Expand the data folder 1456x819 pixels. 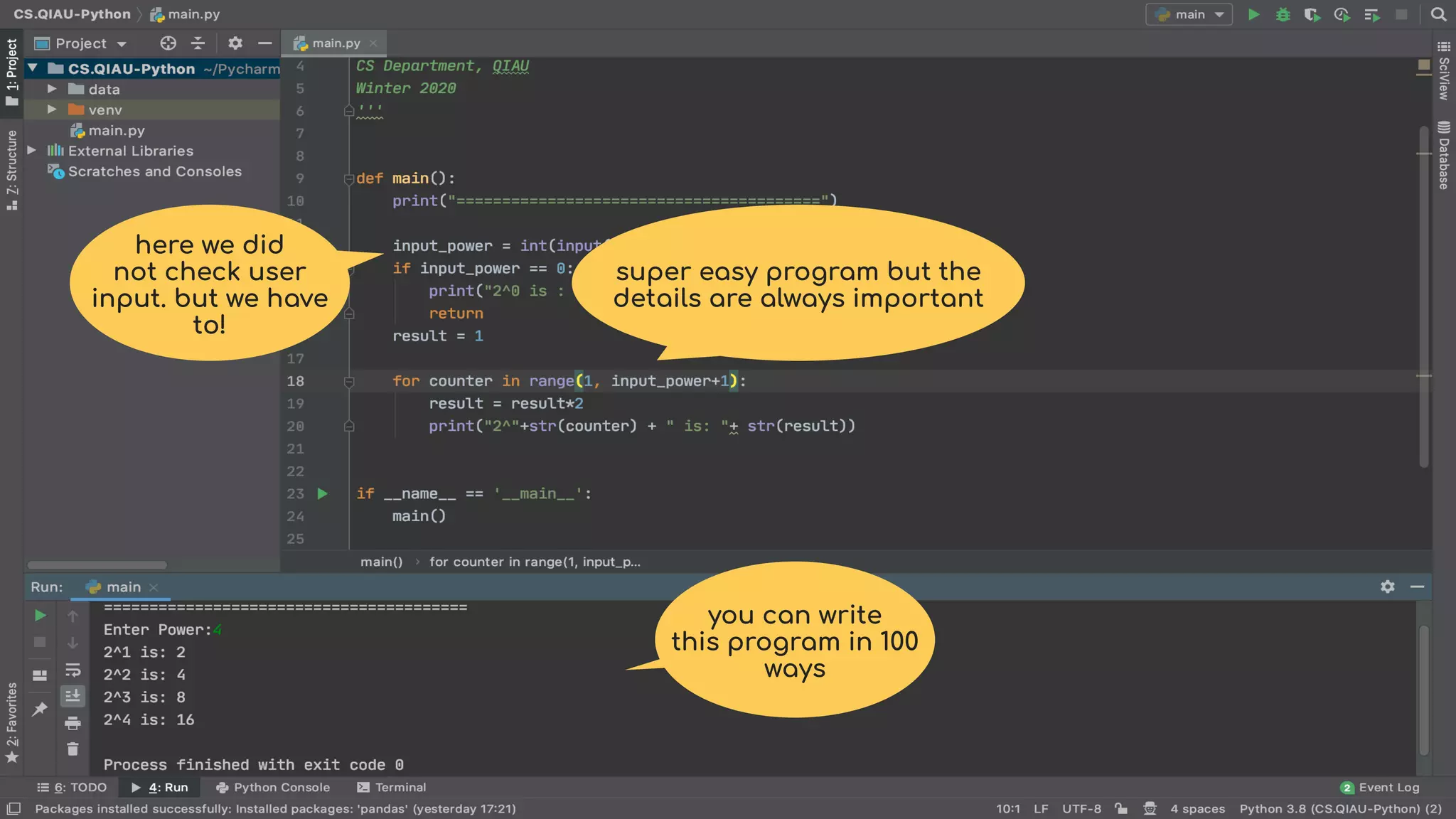coord(52,89)
